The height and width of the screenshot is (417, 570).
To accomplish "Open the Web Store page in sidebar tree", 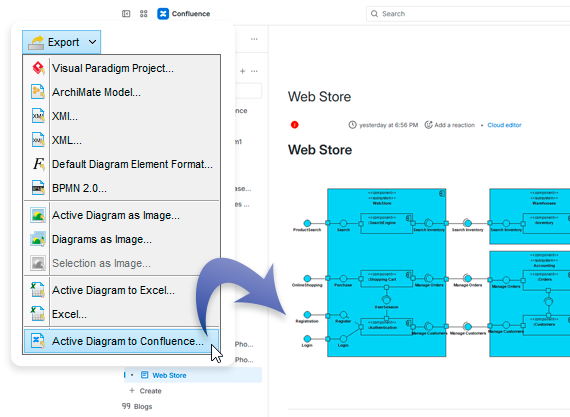I will (193, 375).
